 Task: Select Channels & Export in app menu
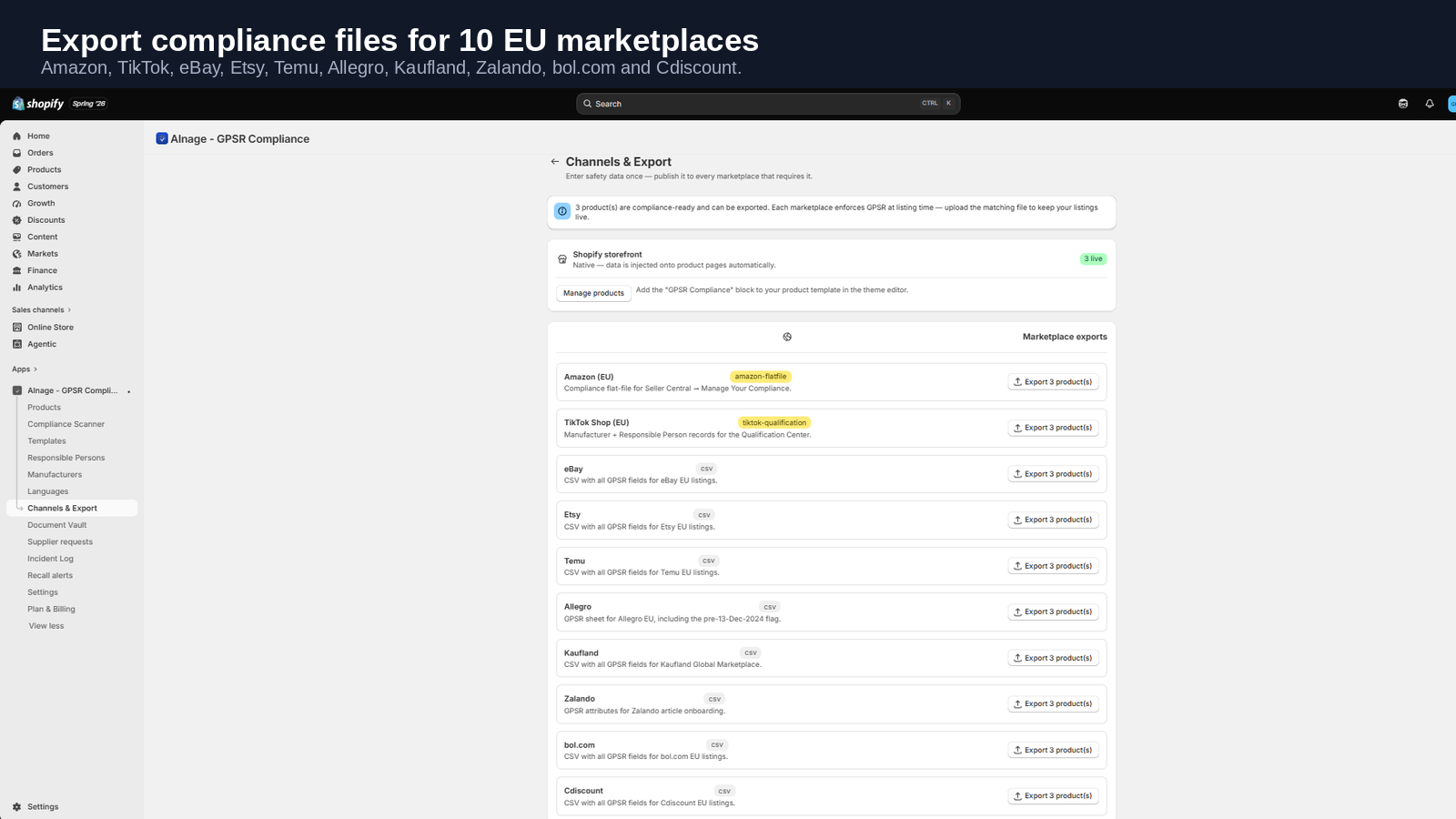pyautogui.click(x=72, y=509)
